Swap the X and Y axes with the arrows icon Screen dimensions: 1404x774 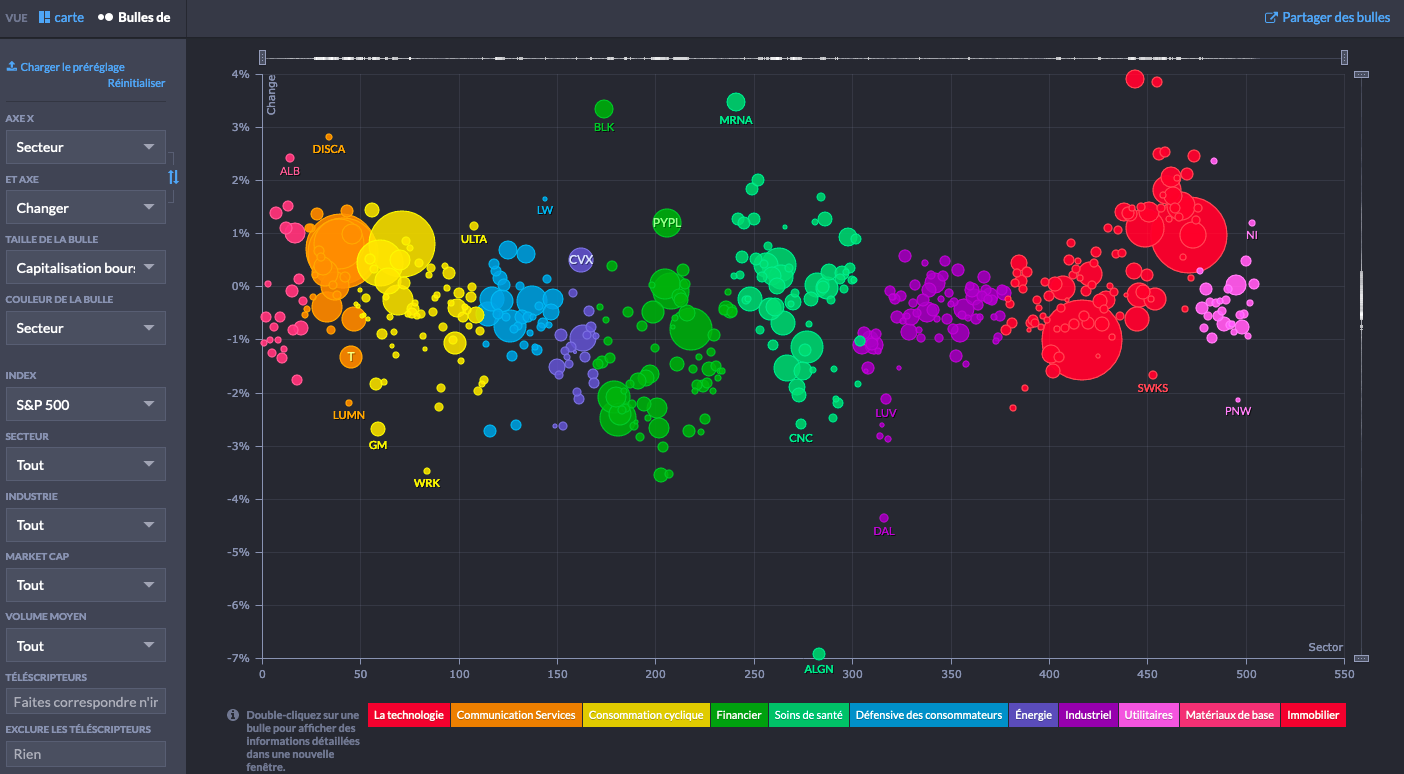[x=173, y=177]
